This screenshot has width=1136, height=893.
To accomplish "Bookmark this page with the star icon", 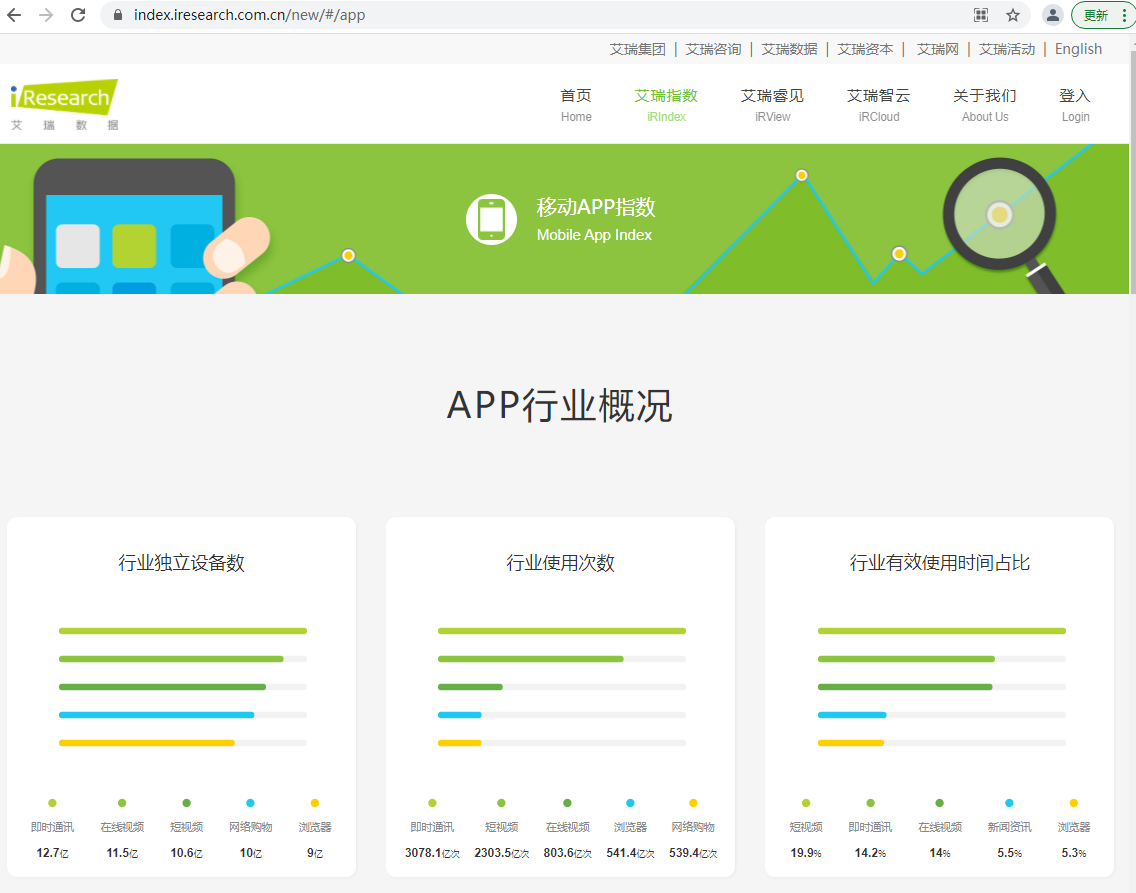I will click(1013, 15).
